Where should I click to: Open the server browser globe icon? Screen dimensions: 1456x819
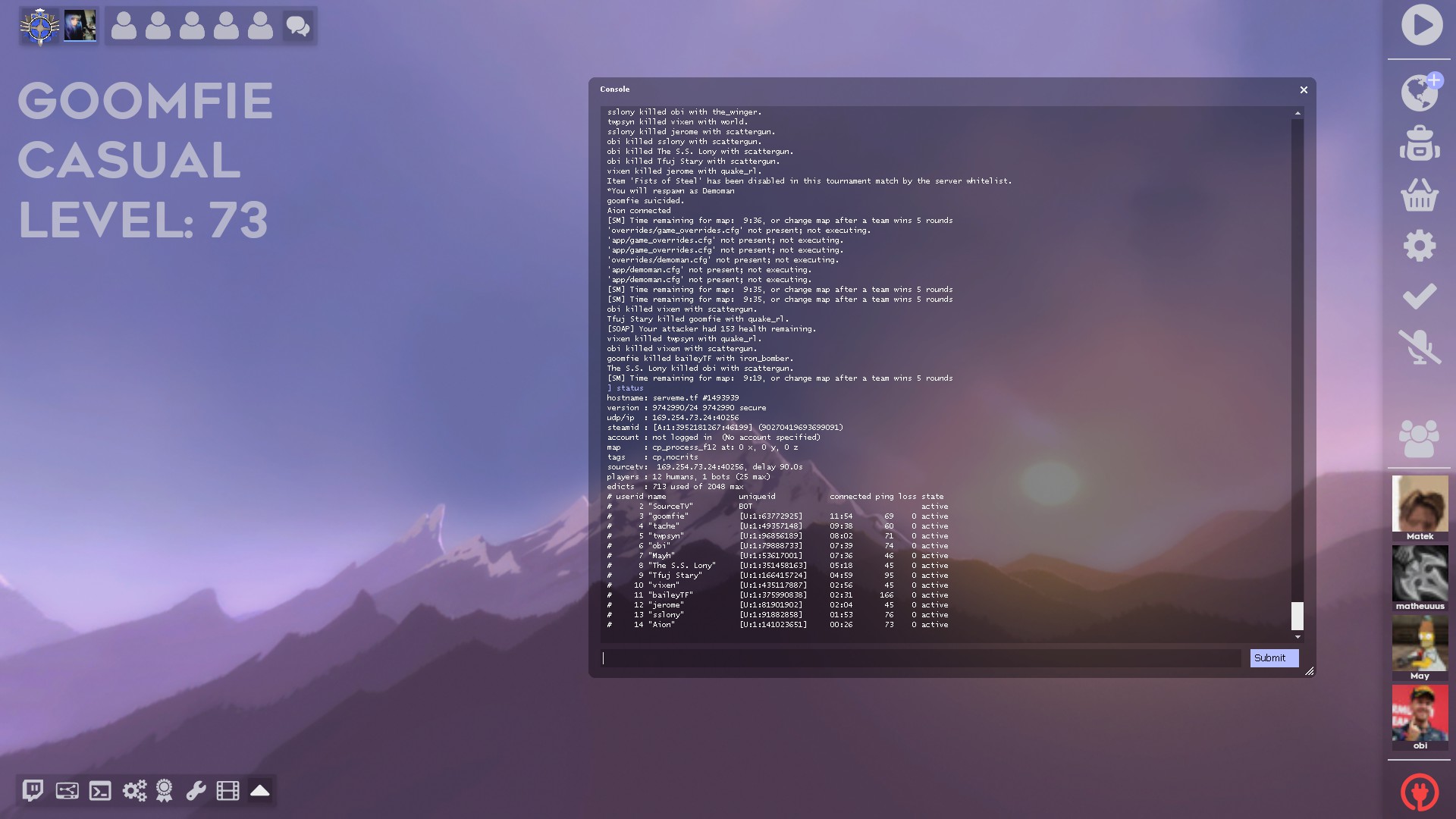1419,93
